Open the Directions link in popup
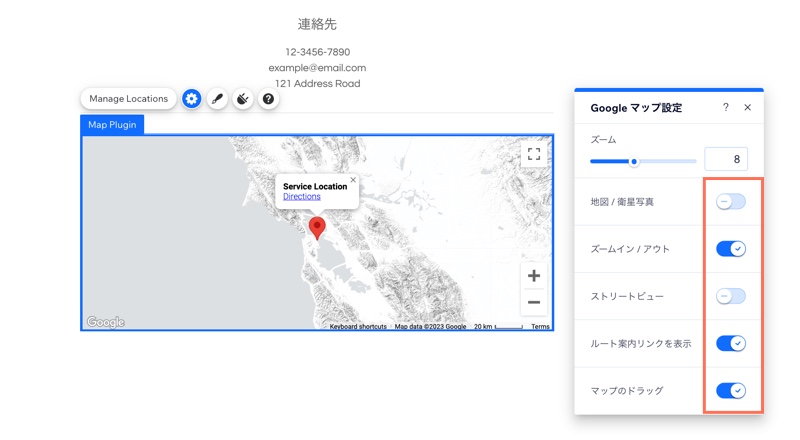The height and width of the screenshot is (440, 800). pos(302,197)
